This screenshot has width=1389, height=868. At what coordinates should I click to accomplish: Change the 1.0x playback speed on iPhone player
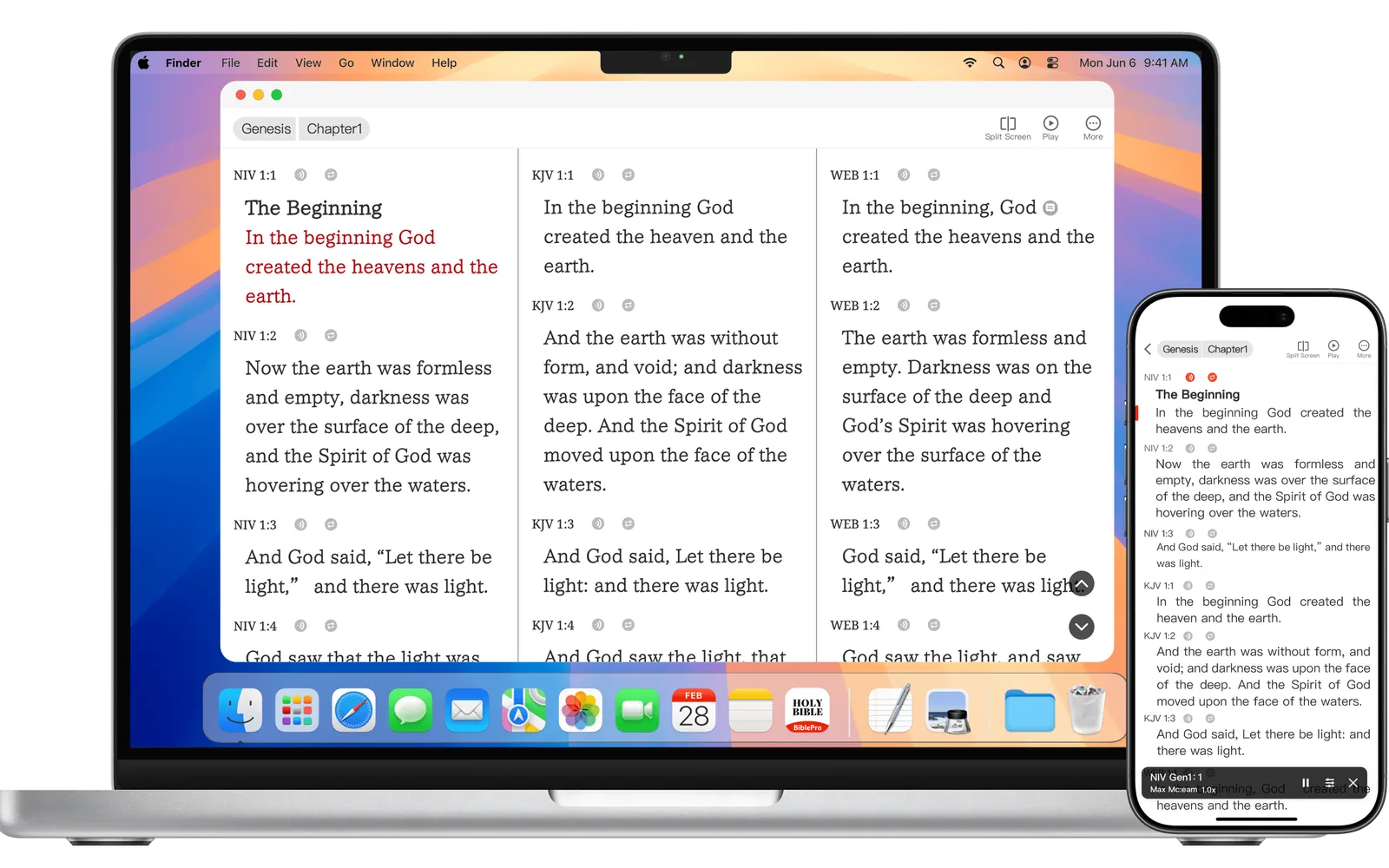coord(1208,790)
